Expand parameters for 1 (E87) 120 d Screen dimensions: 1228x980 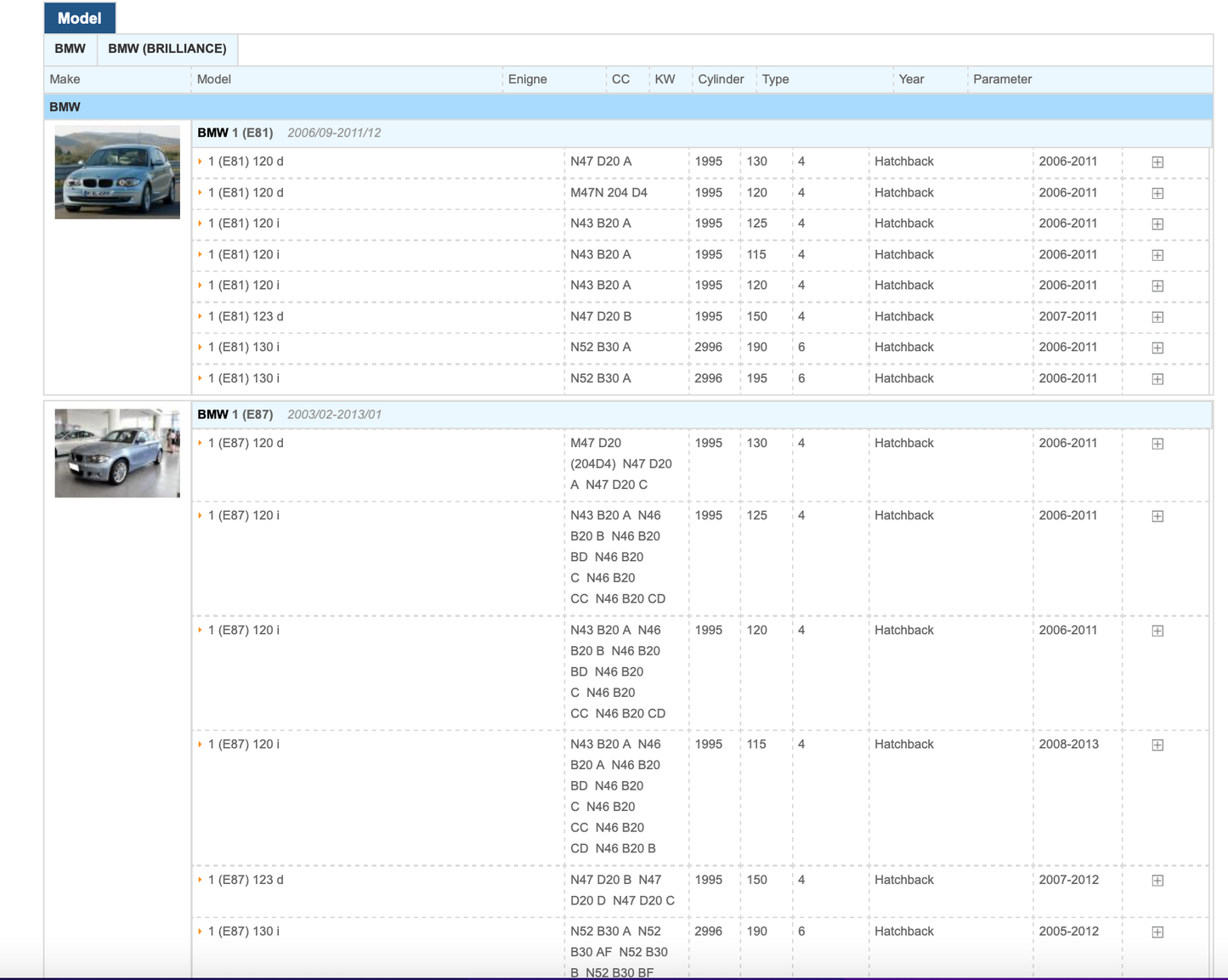click(1157, 444)
